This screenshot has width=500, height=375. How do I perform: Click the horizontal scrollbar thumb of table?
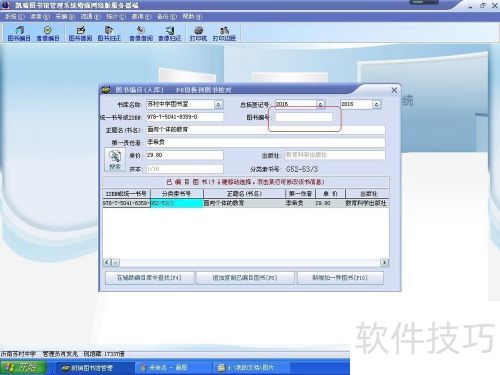(x=115, y=263)
